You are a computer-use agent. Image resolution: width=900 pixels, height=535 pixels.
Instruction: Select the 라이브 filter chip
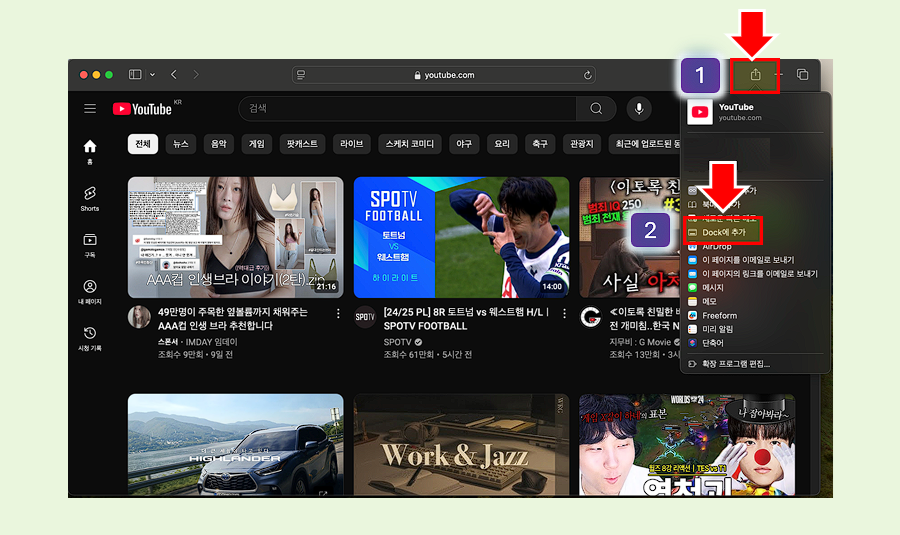[352, 144]
